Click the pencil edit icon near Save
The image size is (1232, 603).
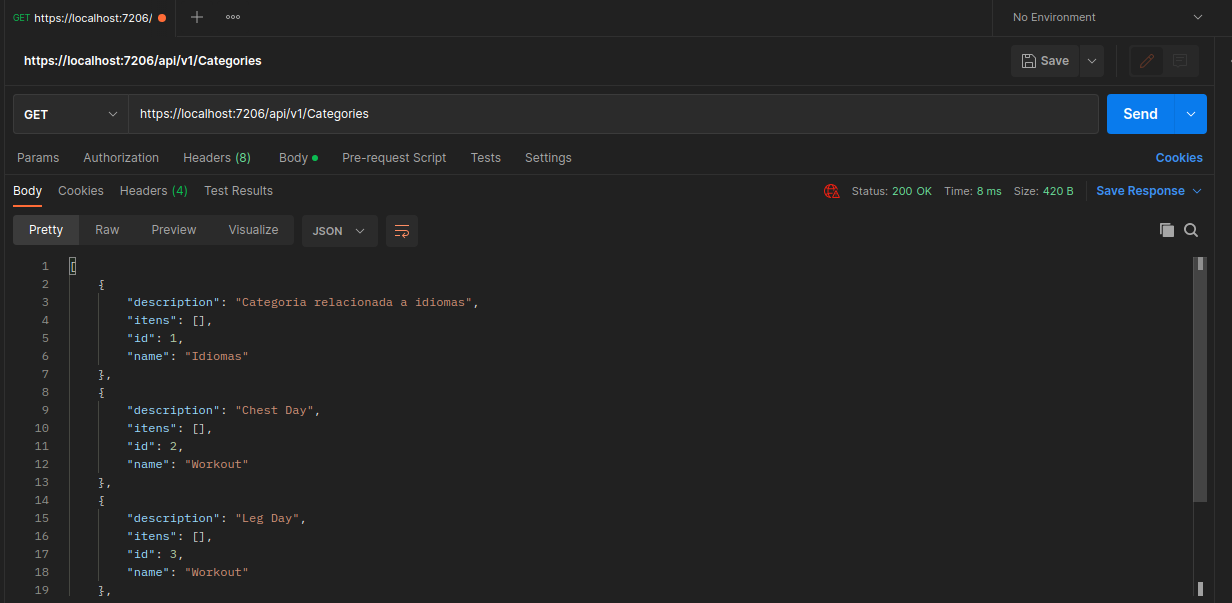coord(1147,61)
